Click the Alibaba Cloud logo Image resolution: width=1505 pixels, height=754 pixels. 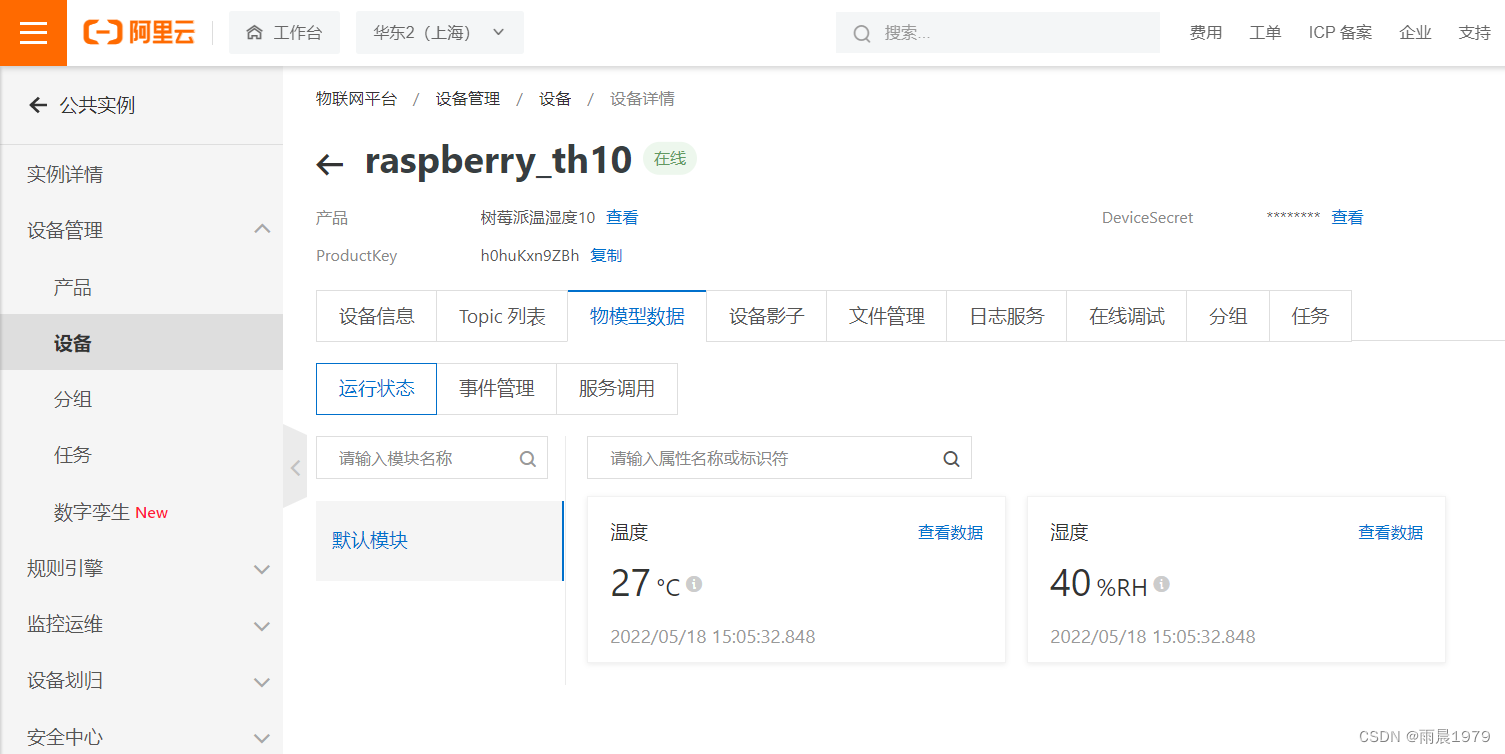point(139,33)
